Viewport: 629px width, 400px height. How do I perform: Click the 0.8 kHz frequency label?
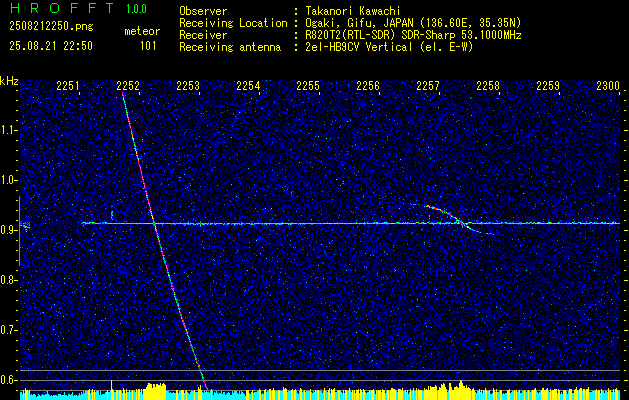pos(8,280)
